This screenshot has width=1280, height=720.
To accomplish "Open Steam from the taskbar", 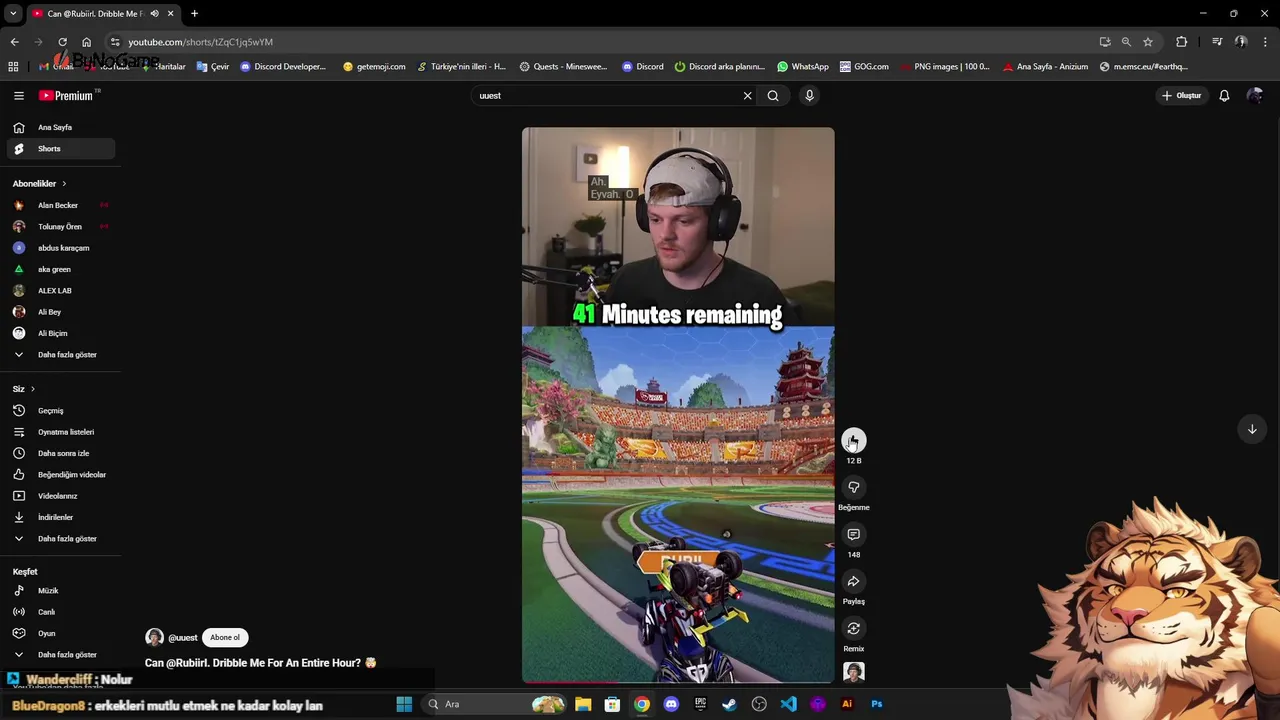I will click(730, 705).
